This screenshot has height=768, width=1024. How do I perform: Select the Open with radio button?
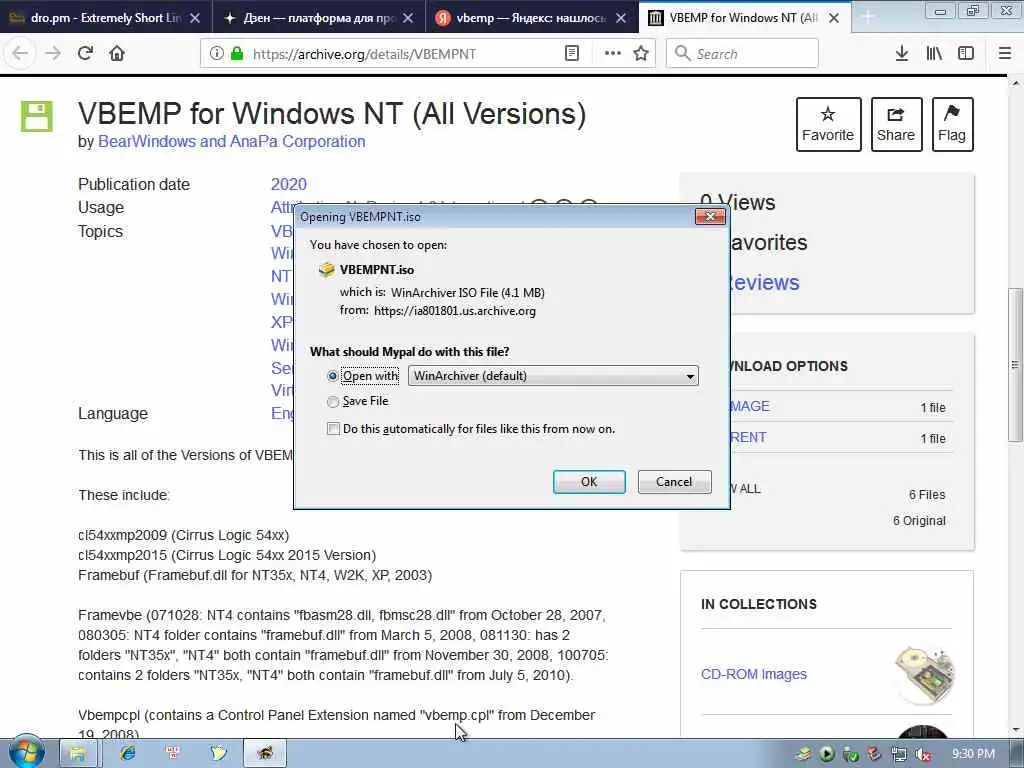coord(332,376)
